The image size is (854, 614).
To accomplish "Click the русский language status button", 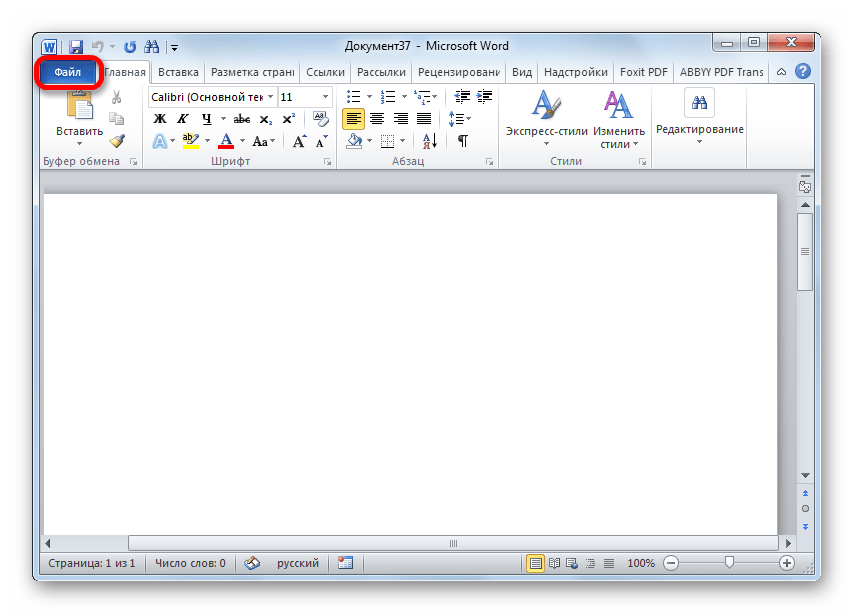I will coord(297,564).
